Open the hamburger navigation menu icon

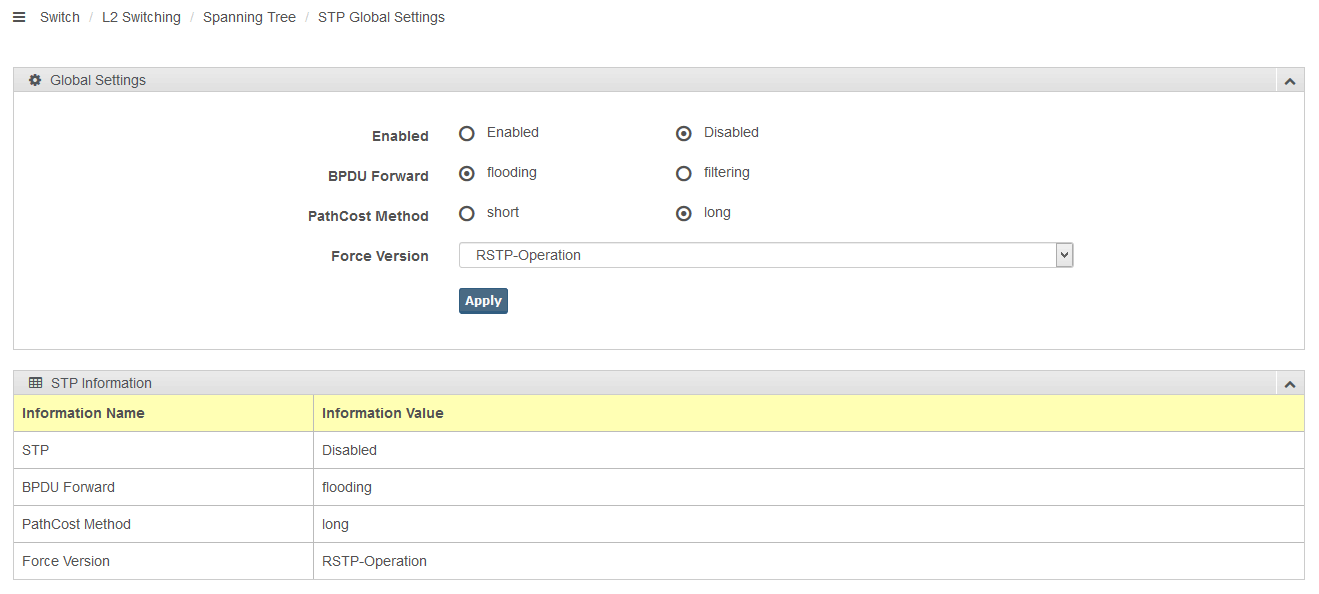click(19, 17)
